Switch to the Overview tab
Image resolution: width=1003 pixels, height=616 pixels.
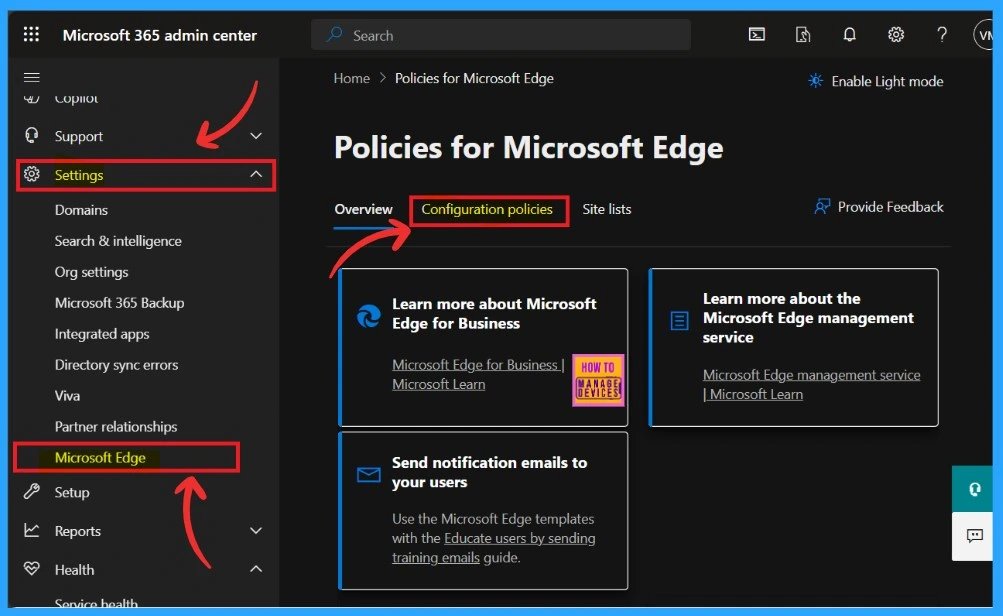(363, 209)
